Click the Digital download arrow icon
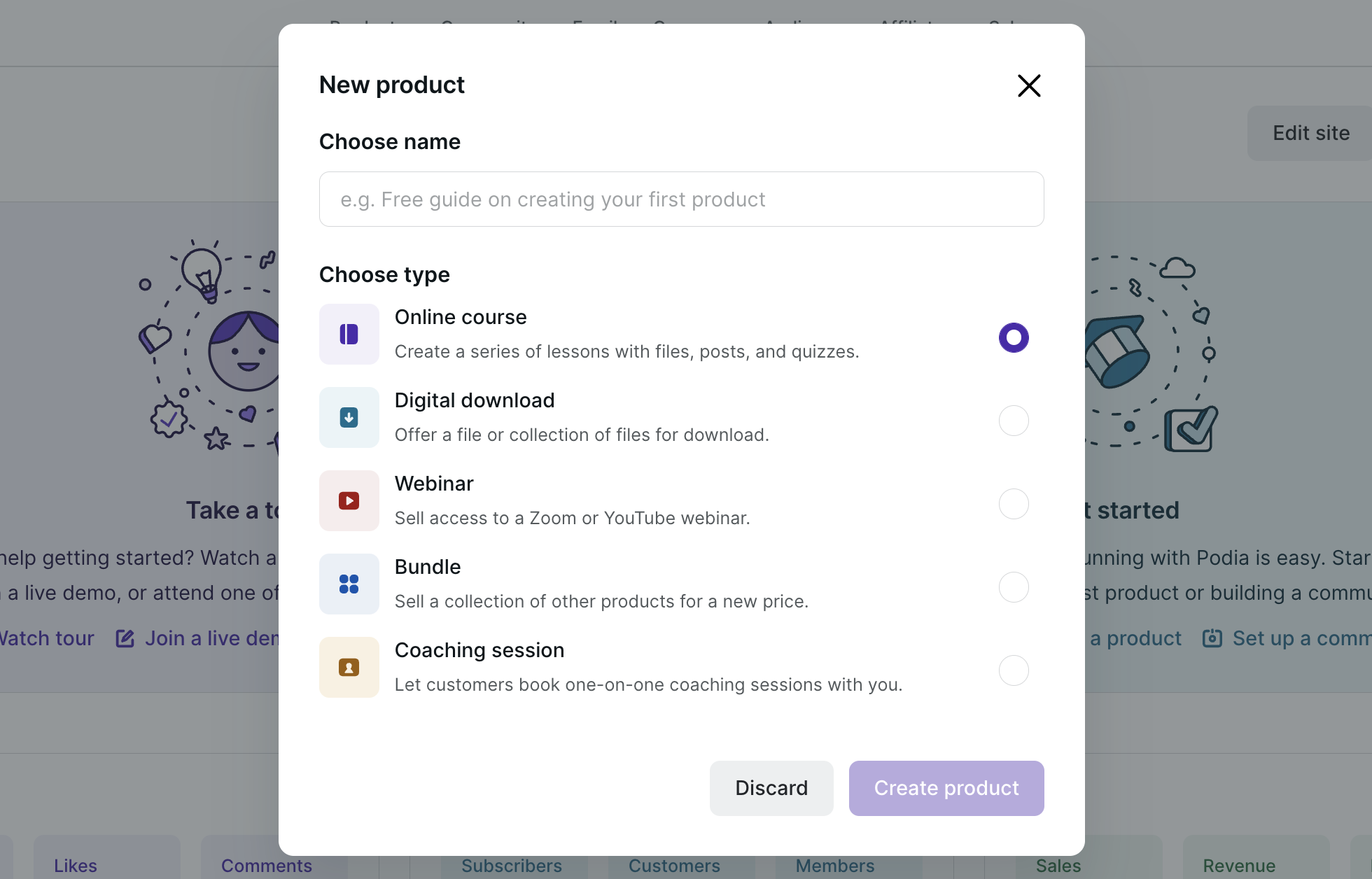Screen dimensions: 1372x879 [349, 418]
